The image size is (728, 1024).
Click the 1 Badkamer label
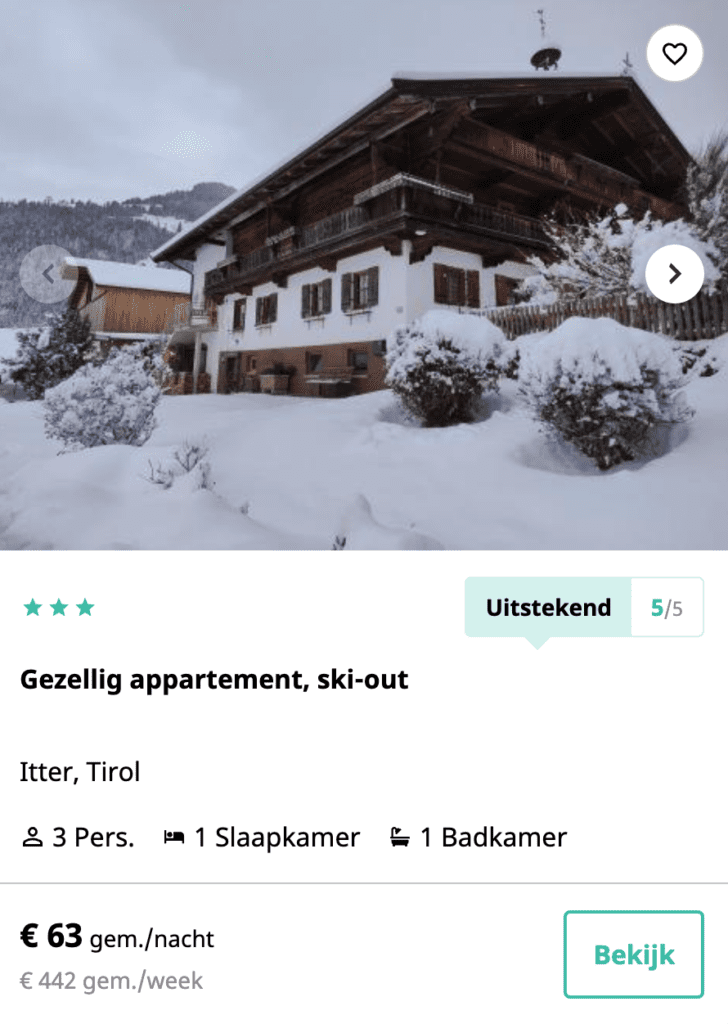[494, 838]
